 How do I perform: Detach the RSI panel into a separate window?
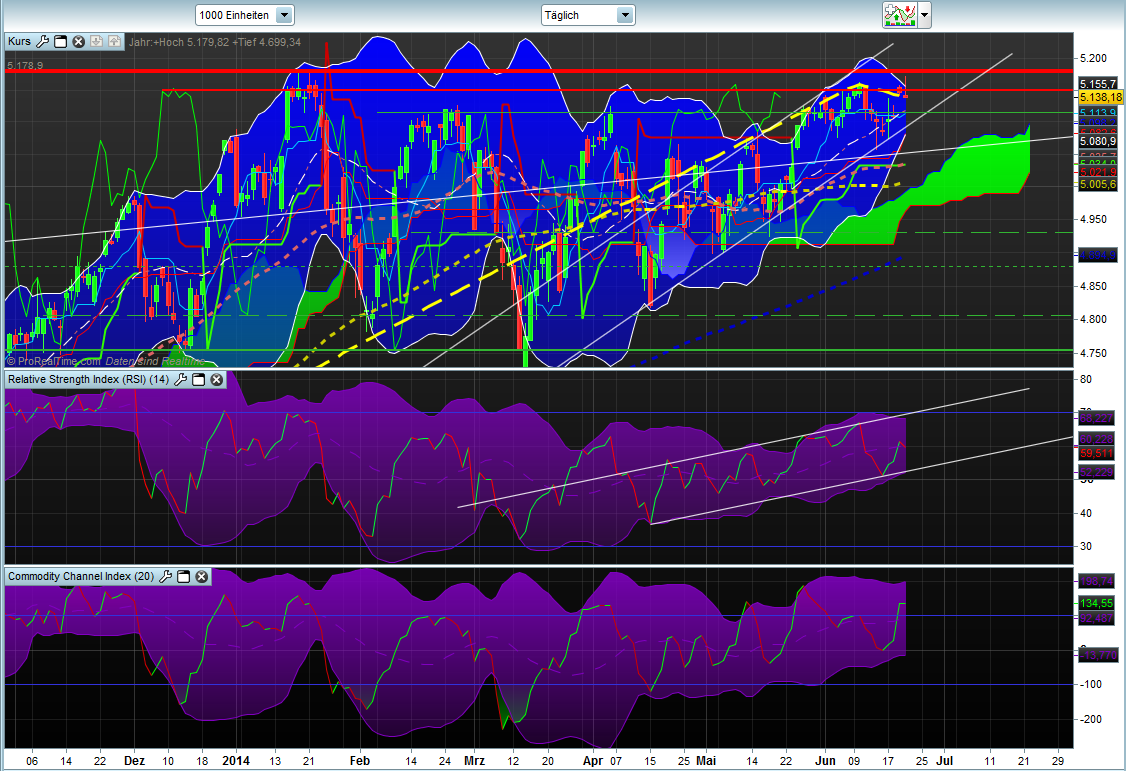198,380
